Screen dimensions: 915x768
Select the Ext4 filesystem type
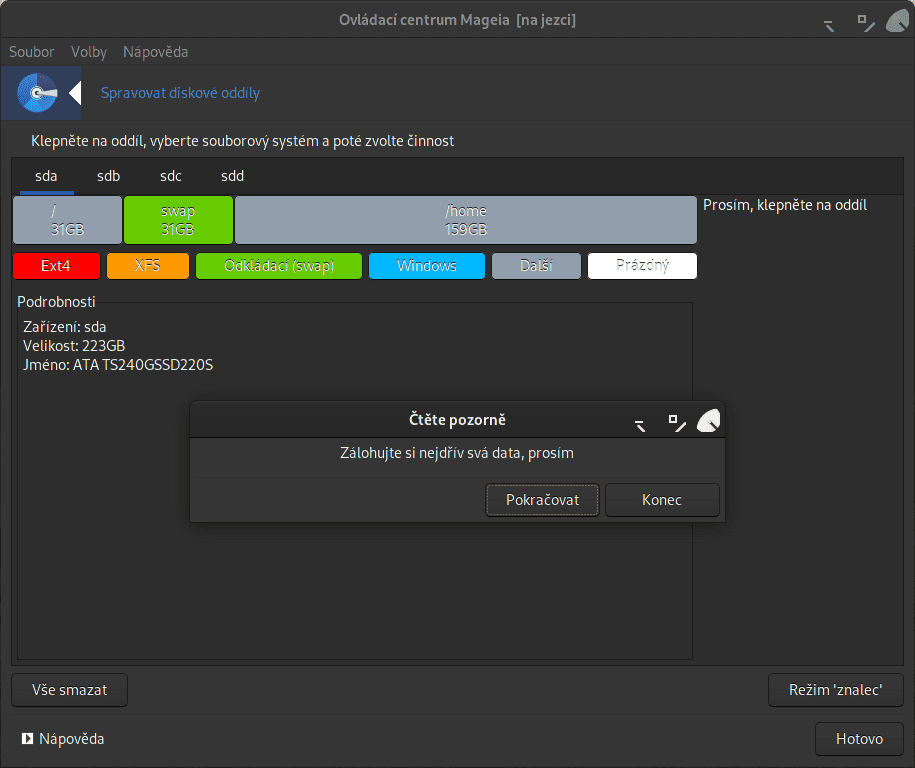click(56, 266)
